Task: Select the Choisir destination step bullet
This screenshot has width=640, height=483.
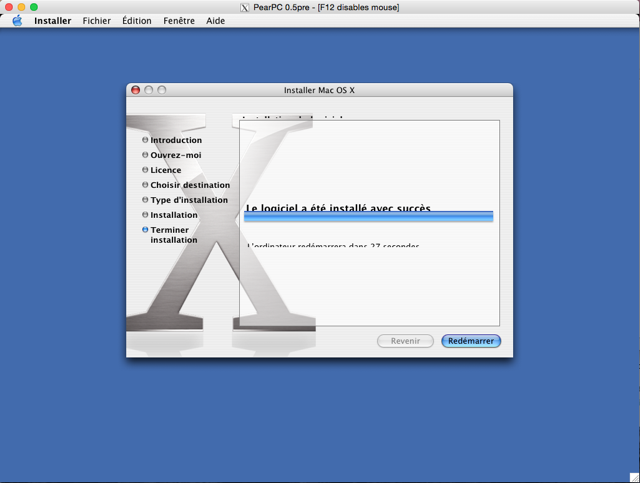Action: pos(145,185)
